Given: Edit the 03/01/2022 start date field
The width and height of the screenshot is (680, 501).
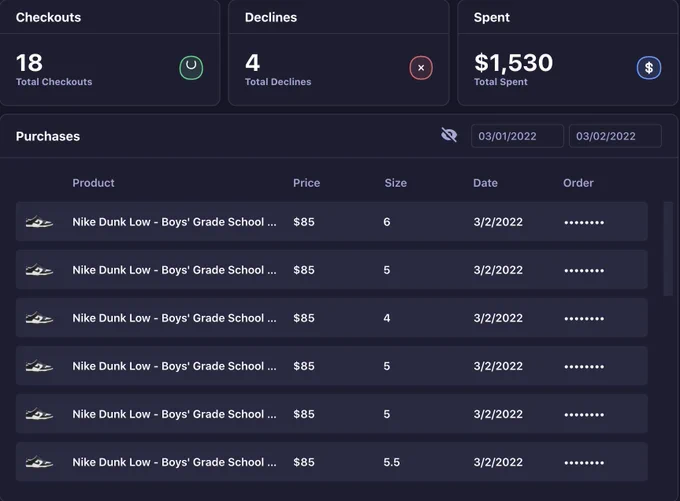Looking at the screenshot, I should coord(517,136).
